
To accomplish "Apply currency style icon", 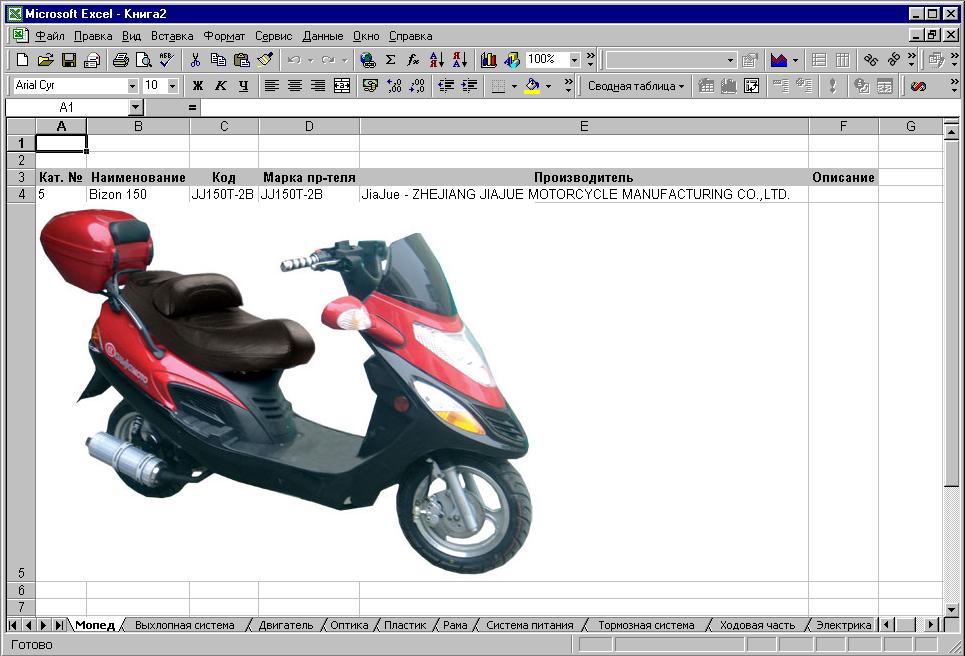I will (x=370, y=86).
